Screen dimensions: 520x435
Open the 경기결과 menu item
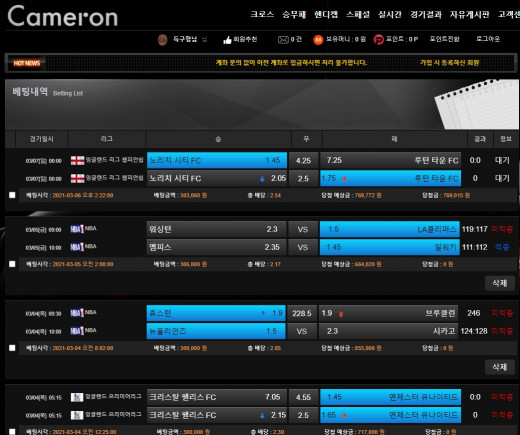pos(426,14)
